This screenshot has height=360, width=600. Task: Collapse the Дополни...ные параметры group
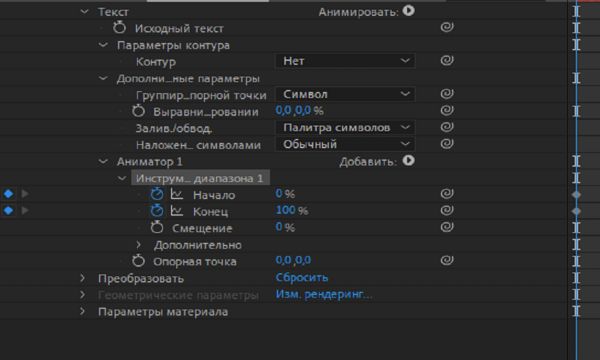tap(103, 78)
